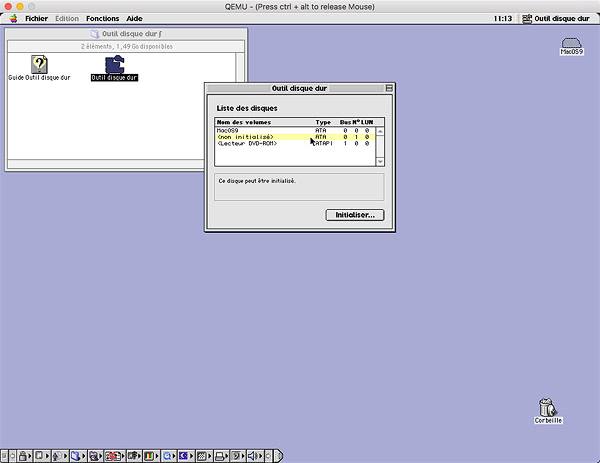Click the Nom des volumes column header
This screenshot has height=463, width=600.
pos(244,122)
